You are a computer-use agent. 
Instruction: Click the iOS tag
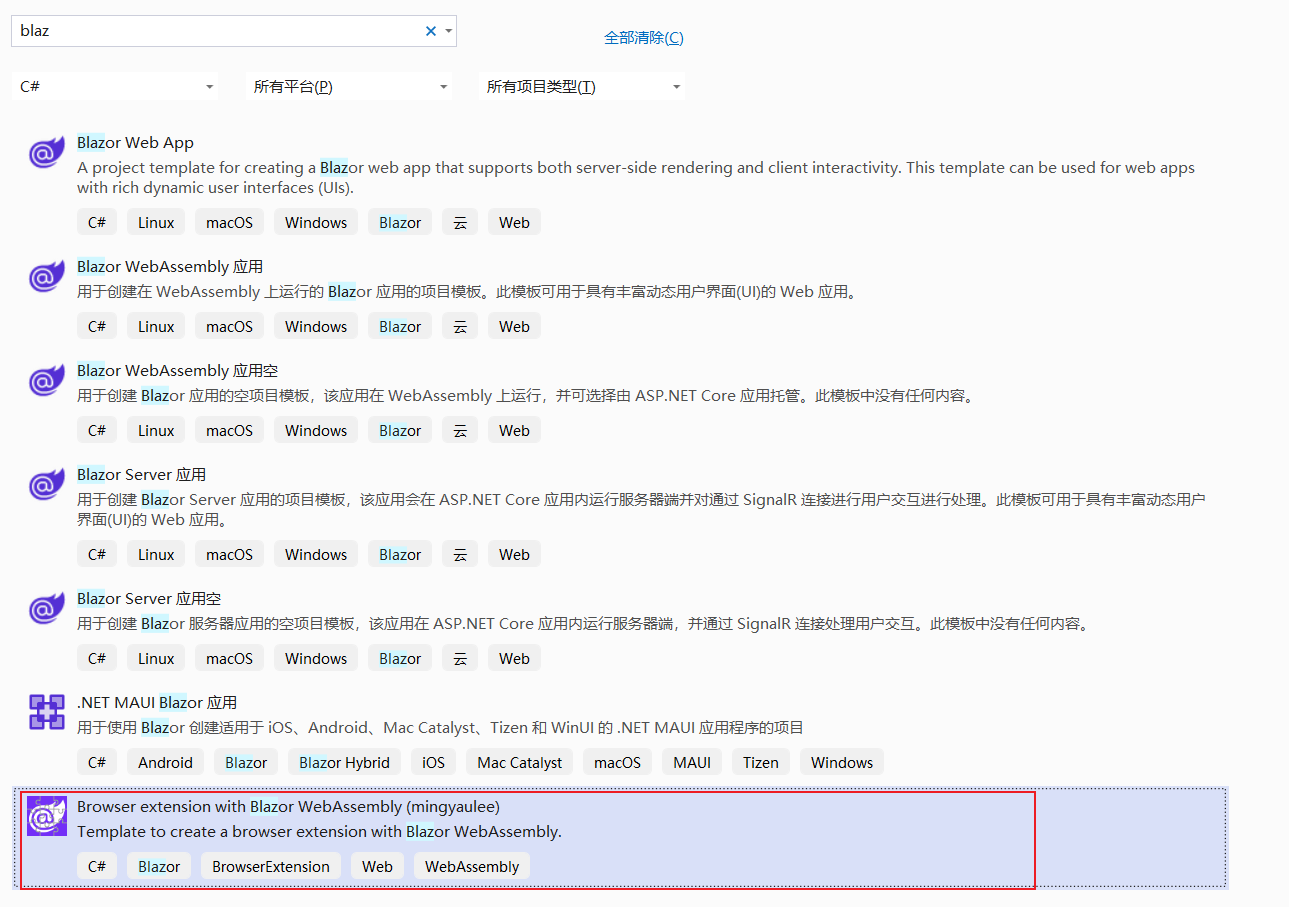click(433, 763)
